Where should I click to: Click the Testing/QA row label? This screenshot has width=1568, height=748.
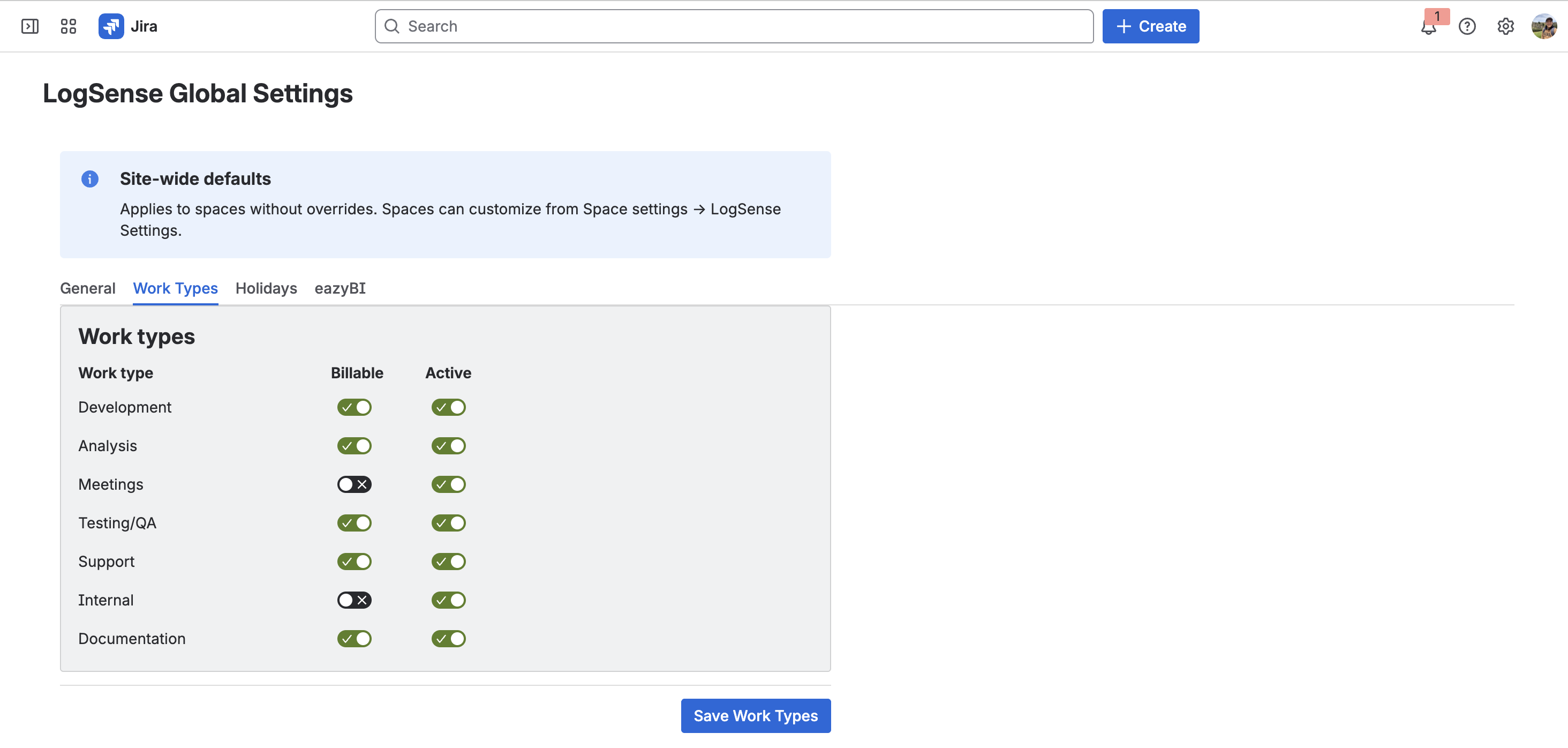[x=117, y=522]
